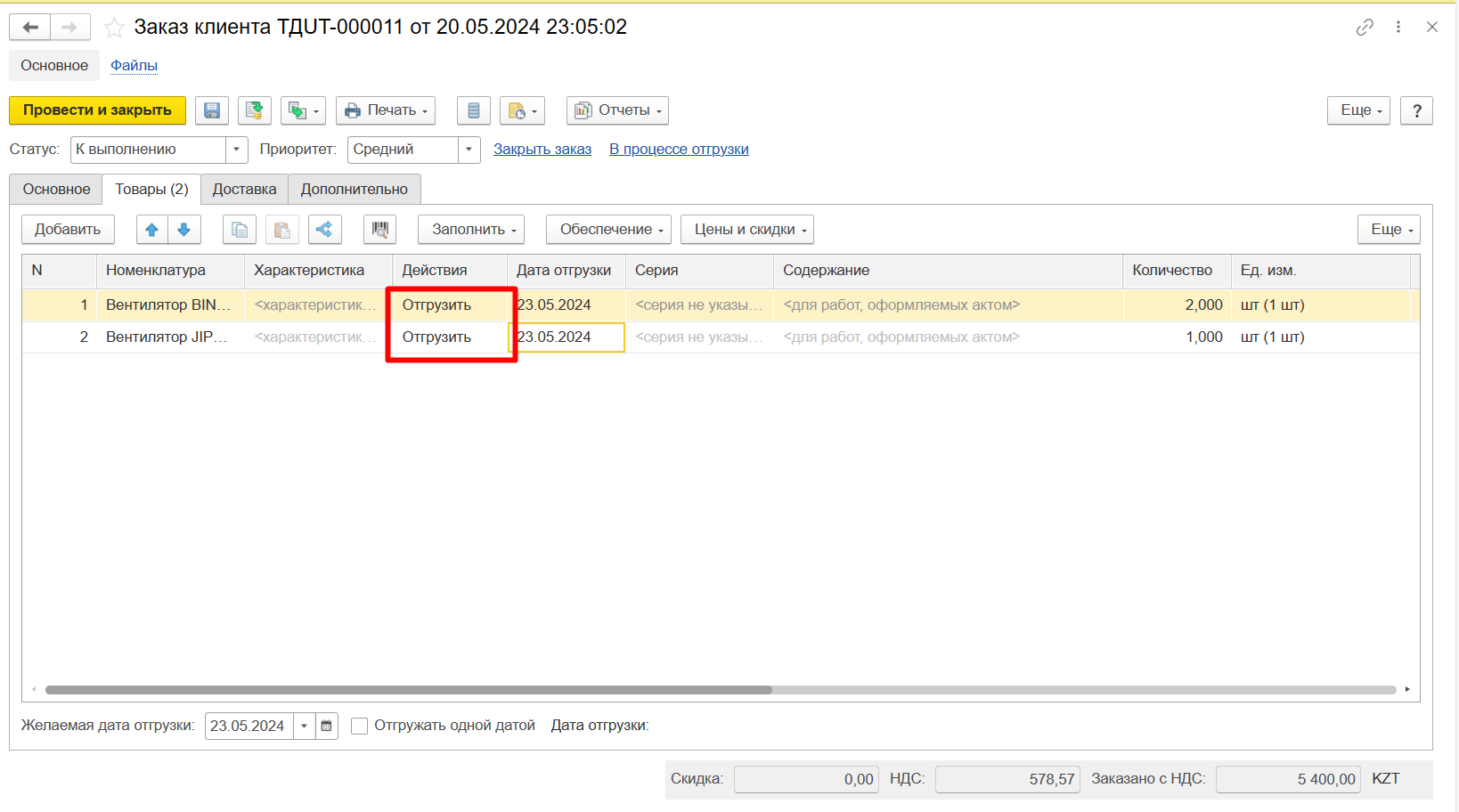Expand the Приоритет dropdown

(x=469, y=150)
